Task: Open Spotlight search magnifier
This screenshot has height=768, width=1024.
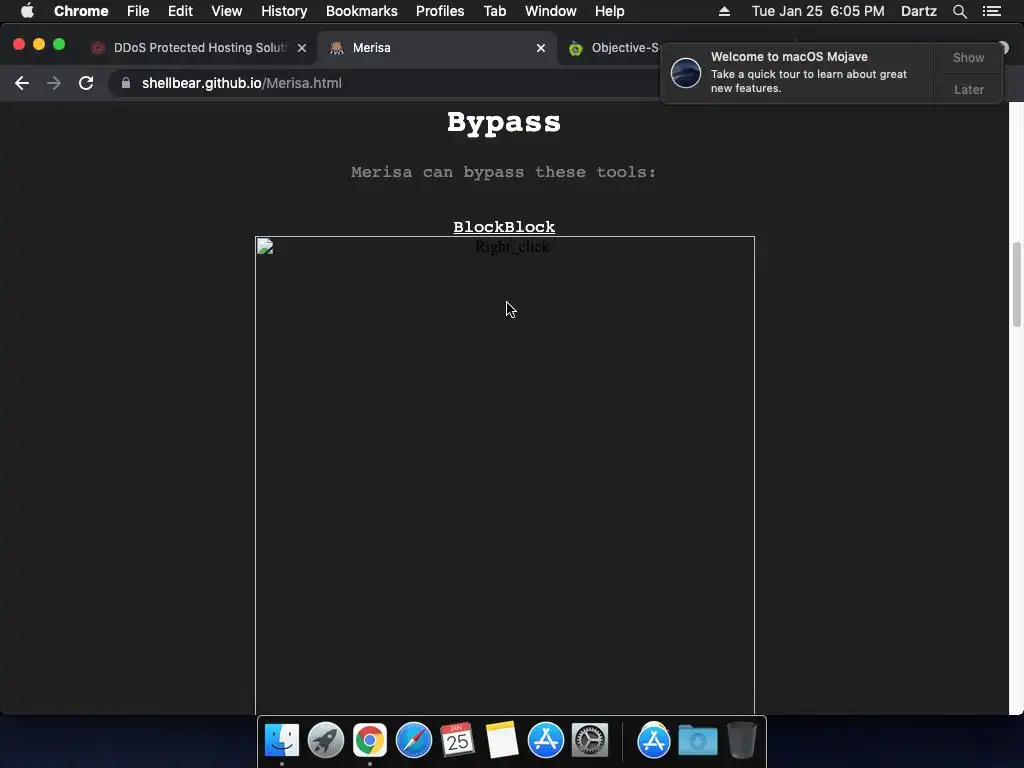Action: coord(959,11)
